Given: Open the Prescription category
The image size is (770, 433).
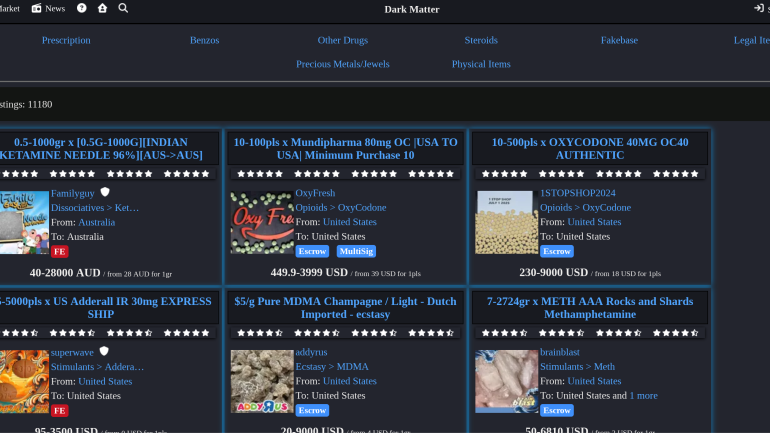Looking at the screenshot, I should 66,40.
